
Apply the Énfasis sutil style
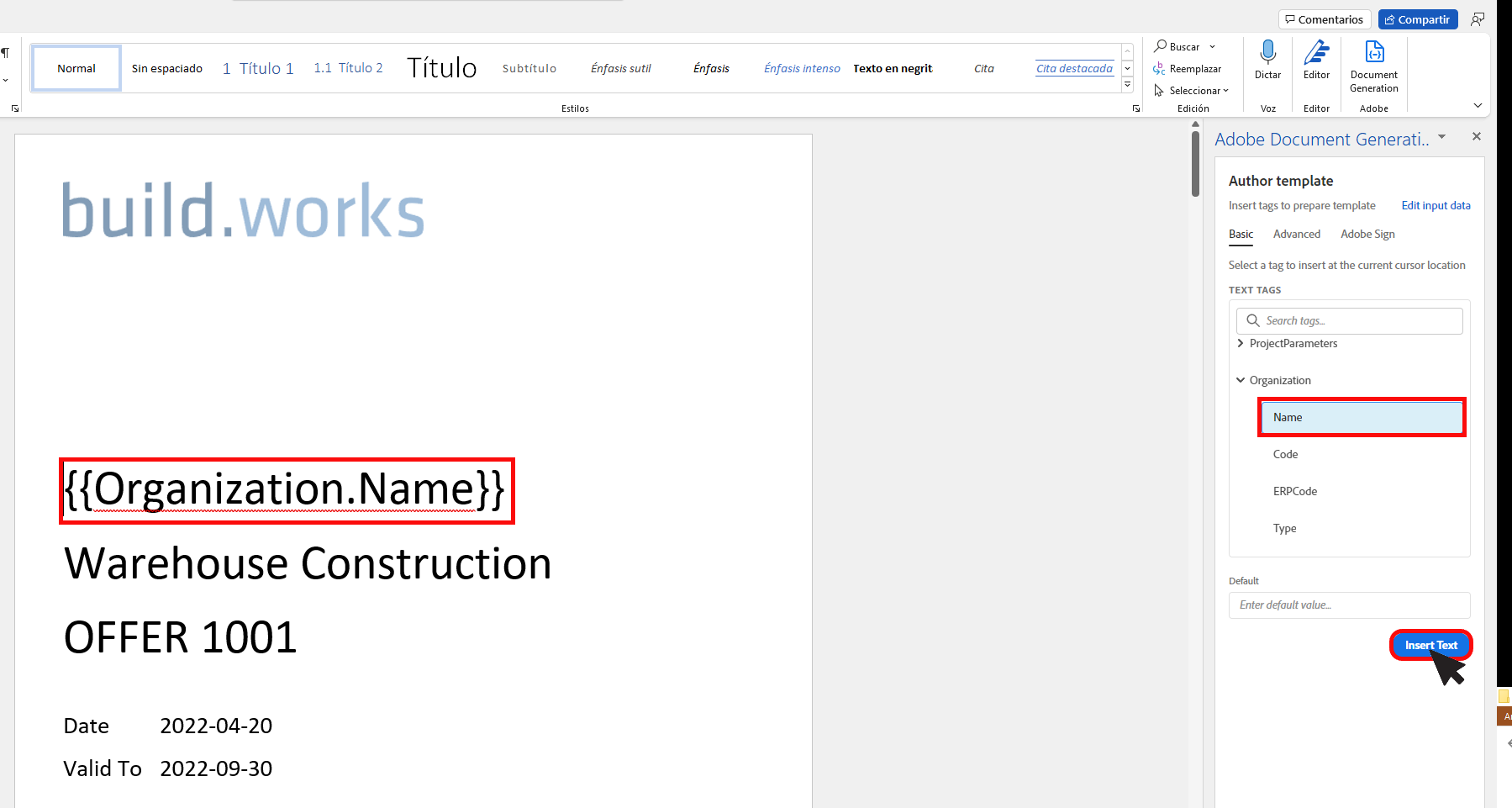621,68
